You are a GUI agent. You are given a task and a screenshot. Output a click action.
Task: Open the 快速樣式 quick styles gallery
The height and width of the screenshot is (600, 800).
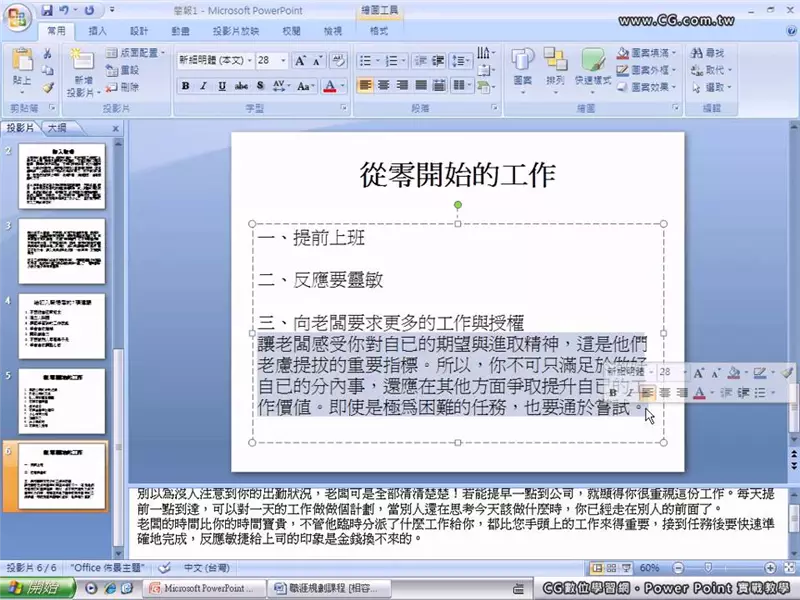click(x=593, y=66)
